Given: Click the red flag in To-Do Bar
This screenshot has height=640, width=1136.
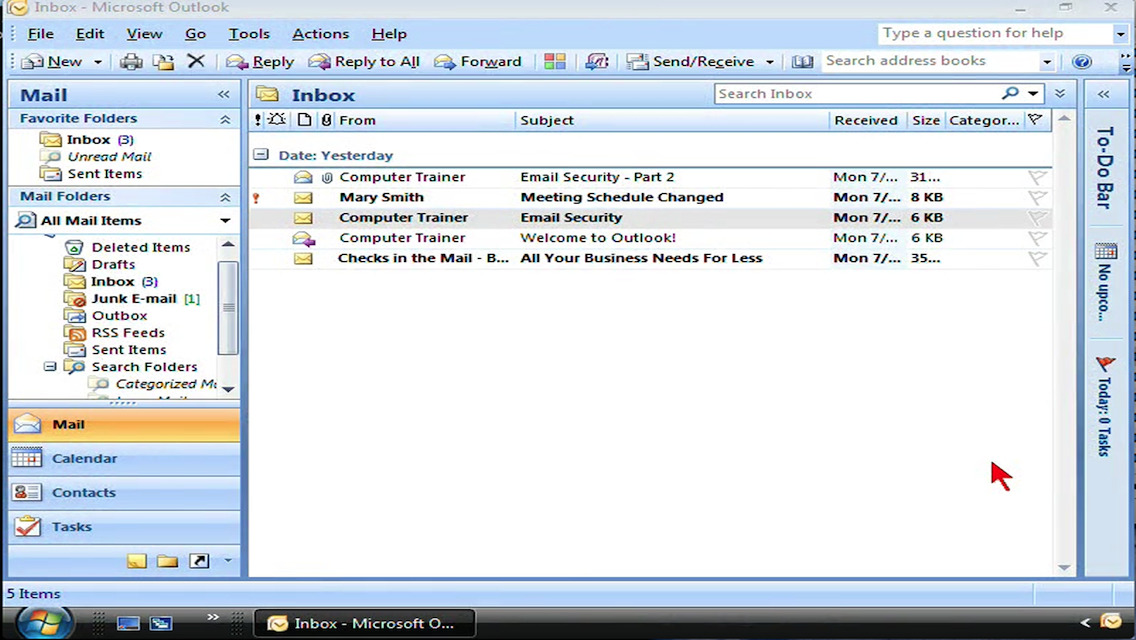Looking at the screenshot, I should 1105,363.
